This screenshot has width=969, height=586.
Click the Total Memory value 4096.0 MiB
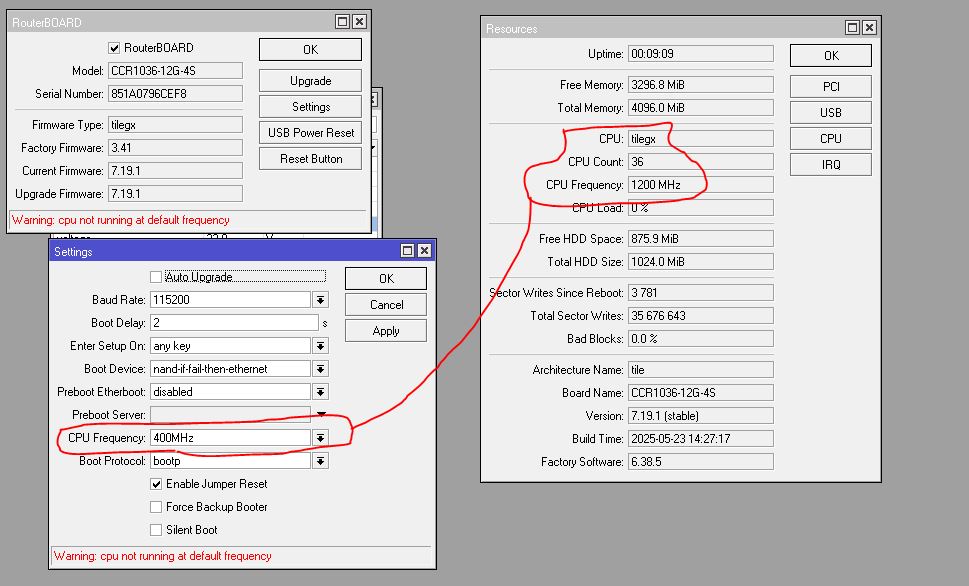[701, 108]
